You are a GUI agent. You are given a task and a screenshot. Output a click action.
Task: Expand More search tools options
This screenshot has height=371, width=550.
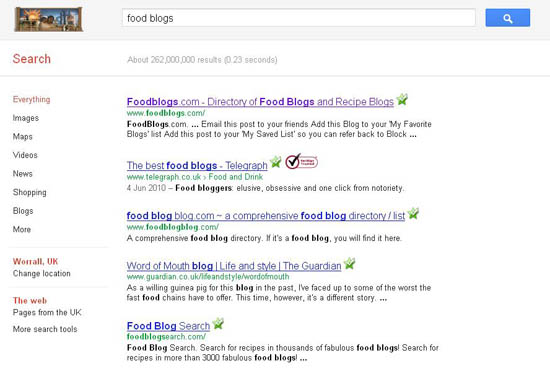click(x=45, y=329)
